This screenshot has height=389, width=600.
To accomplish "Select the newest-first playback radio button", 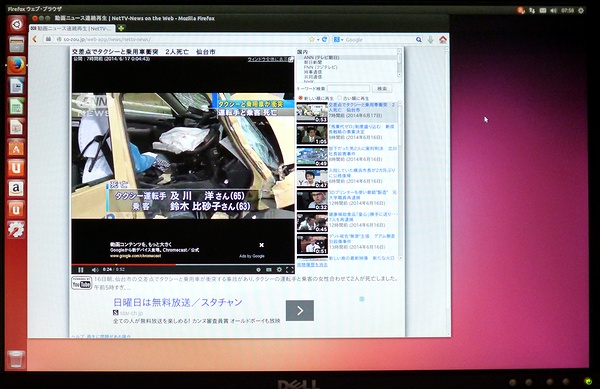I will click(x=300, y=98).
